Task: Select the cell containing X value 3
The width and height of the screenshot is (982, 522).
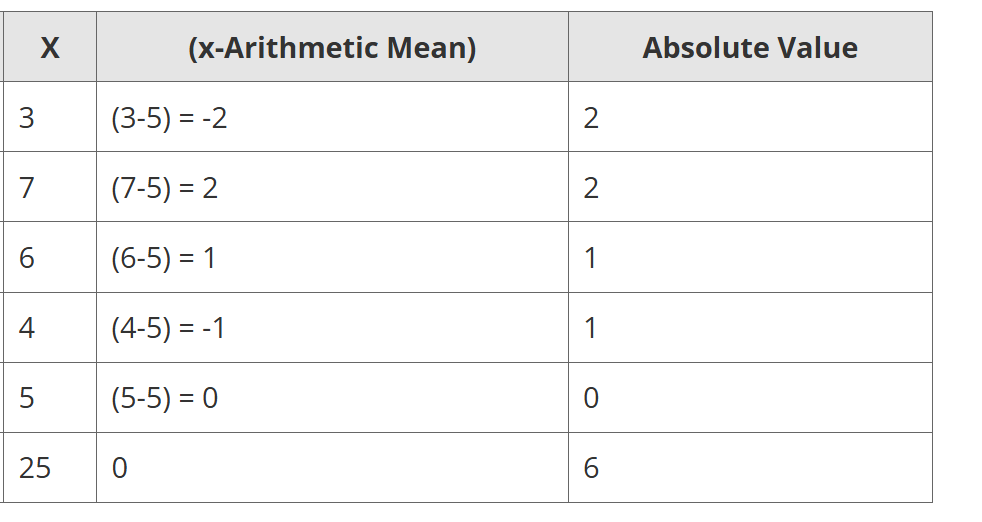Action: click(27, 118)
